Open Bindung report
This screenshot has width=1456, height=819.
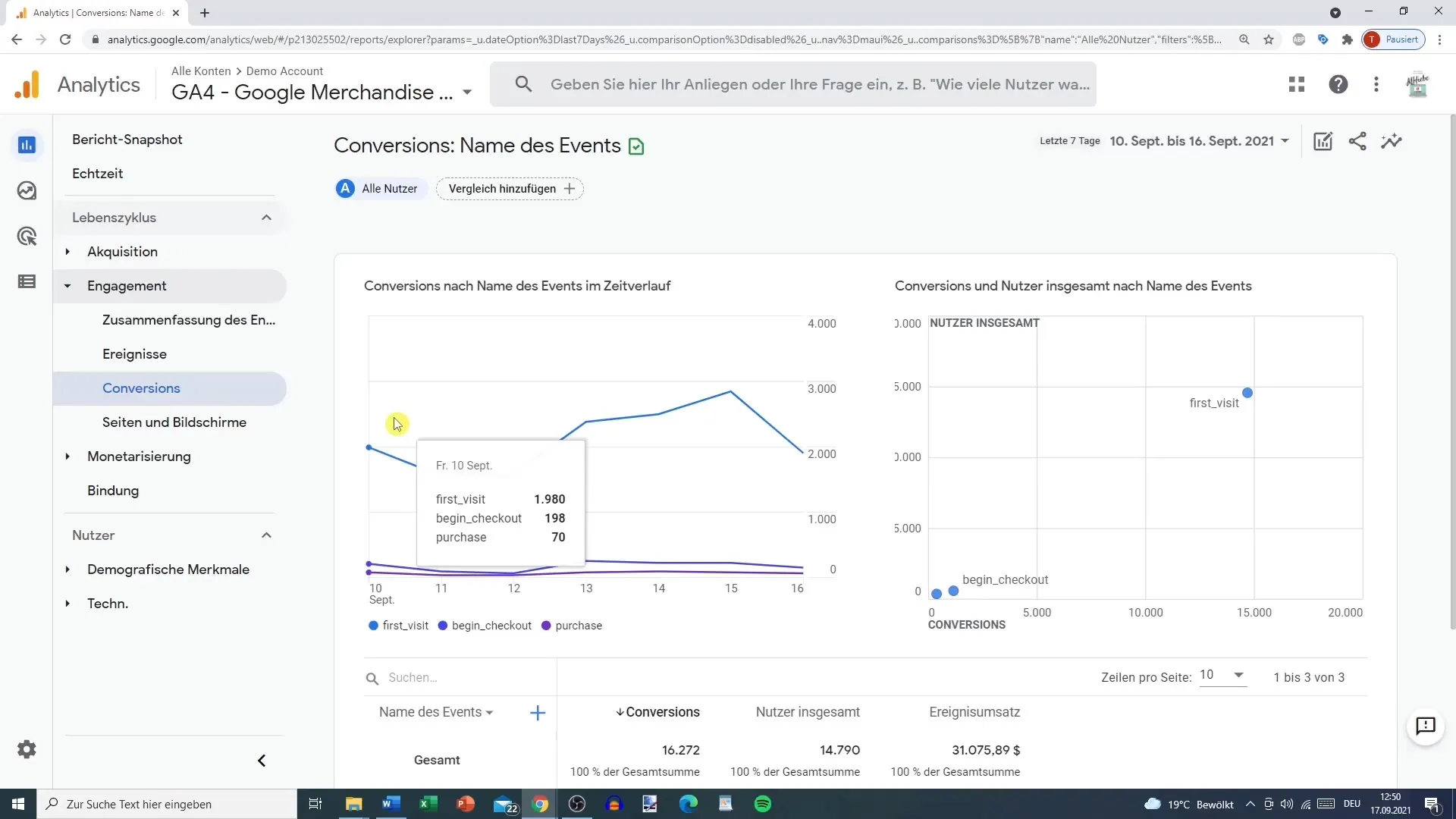113,491
